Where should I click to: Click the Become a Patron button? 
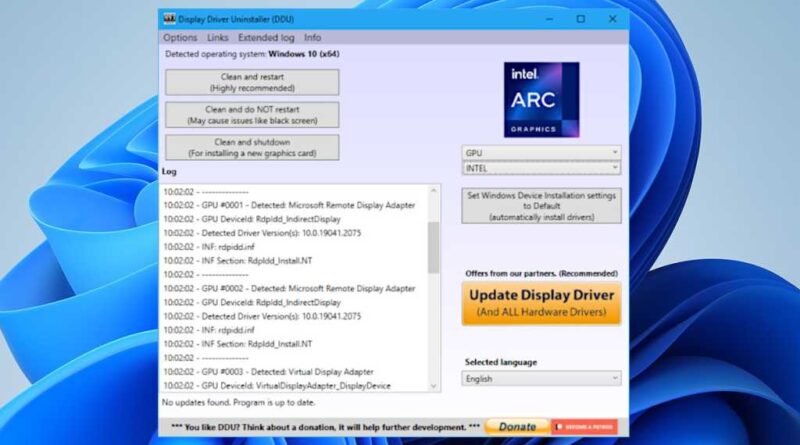tap(585, 427)
